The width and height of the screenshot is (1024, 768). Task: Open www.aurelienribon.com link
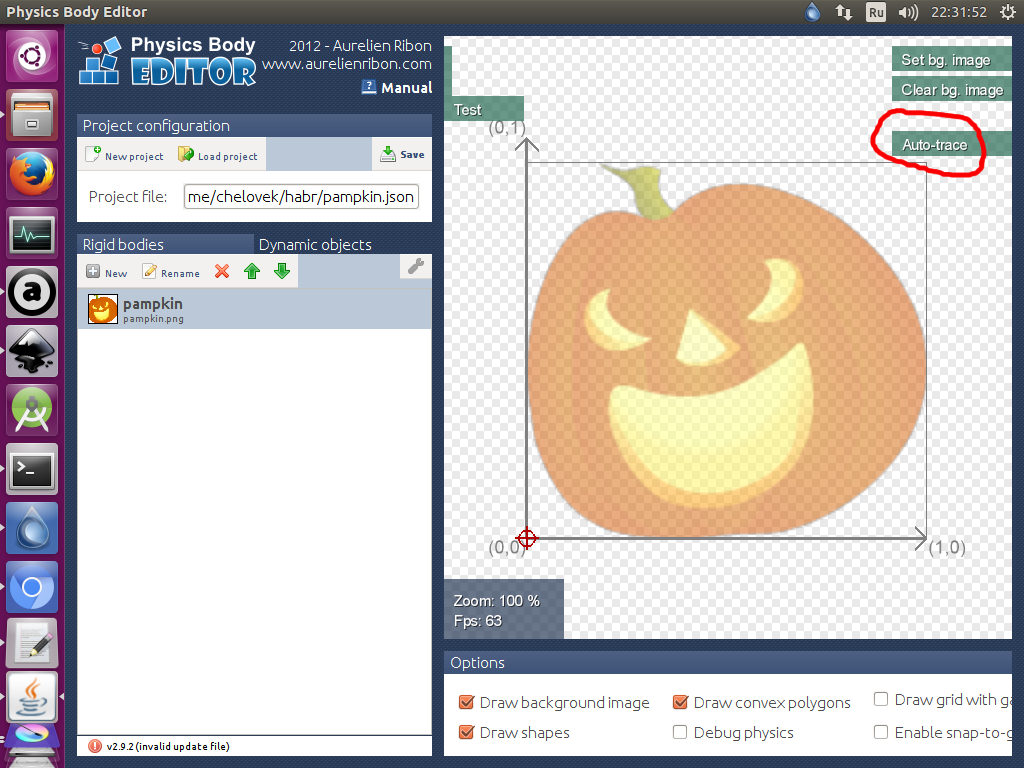(x=347, y=64)
